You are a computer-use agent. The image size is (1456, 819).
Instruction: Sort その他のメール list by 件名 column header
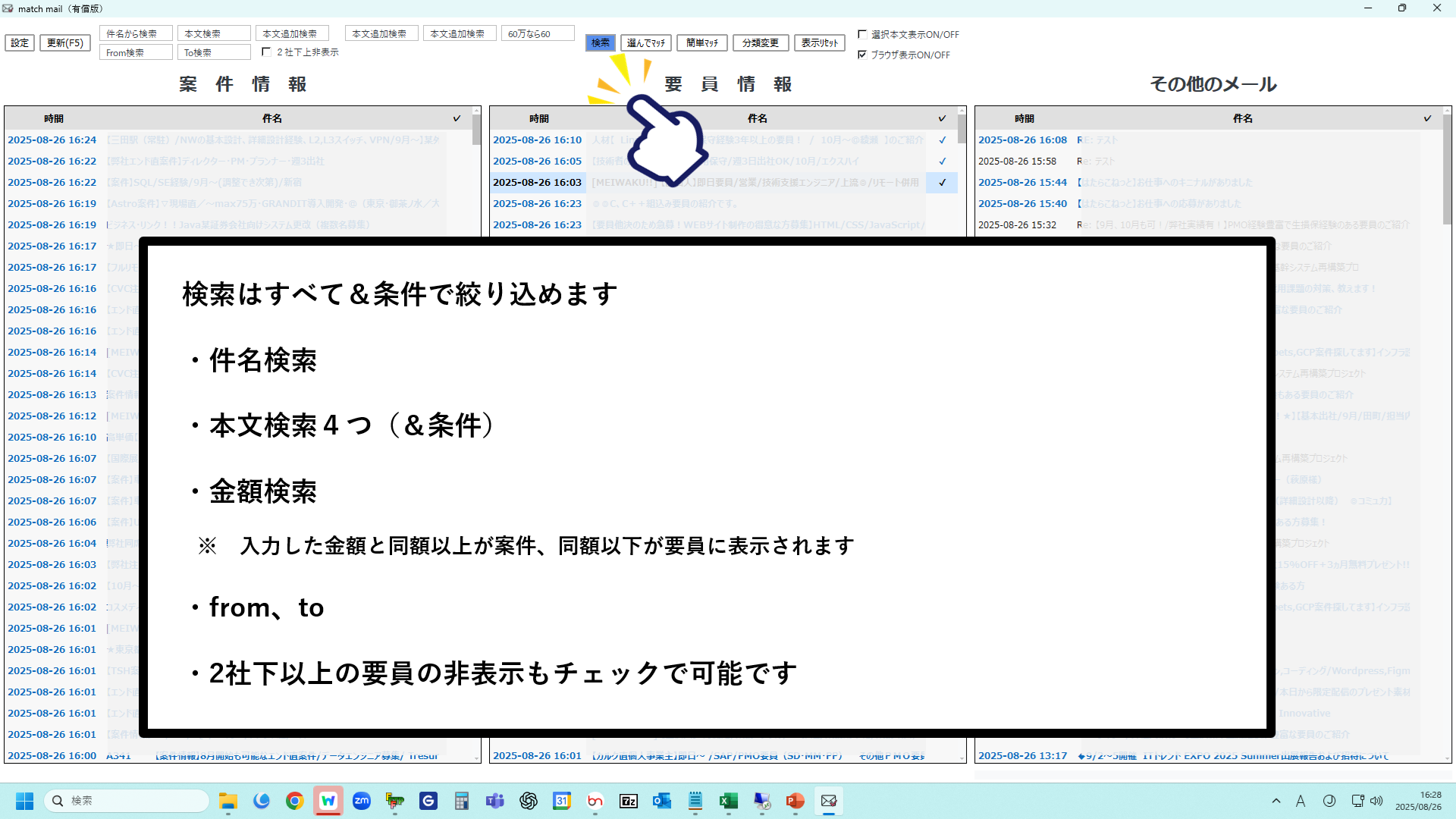point(1243,118)
